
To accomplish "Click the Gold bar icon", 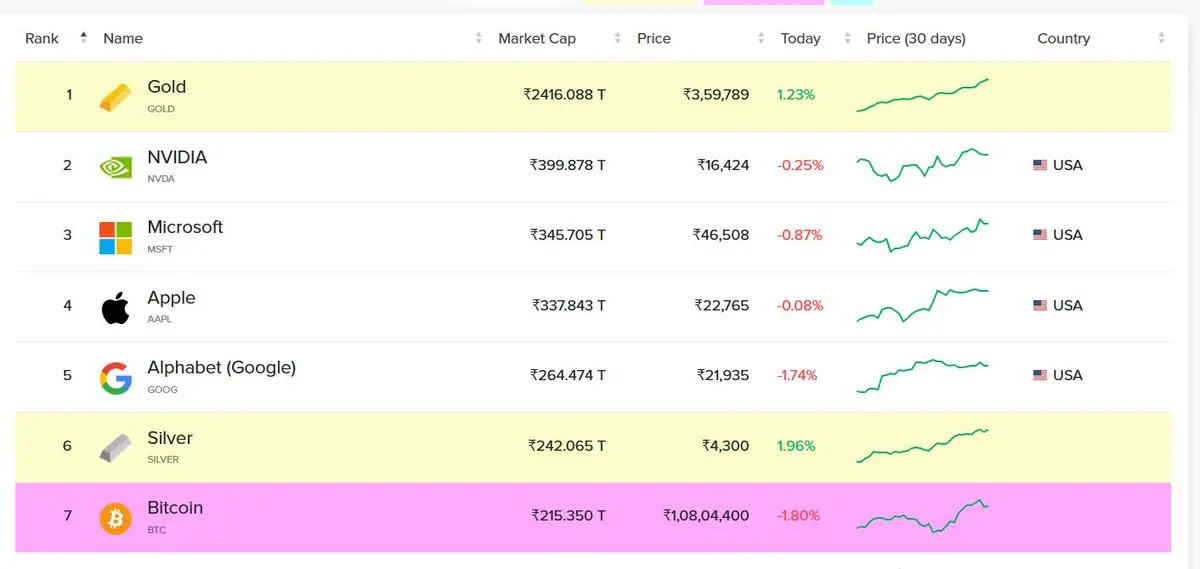I will (115, 97).
